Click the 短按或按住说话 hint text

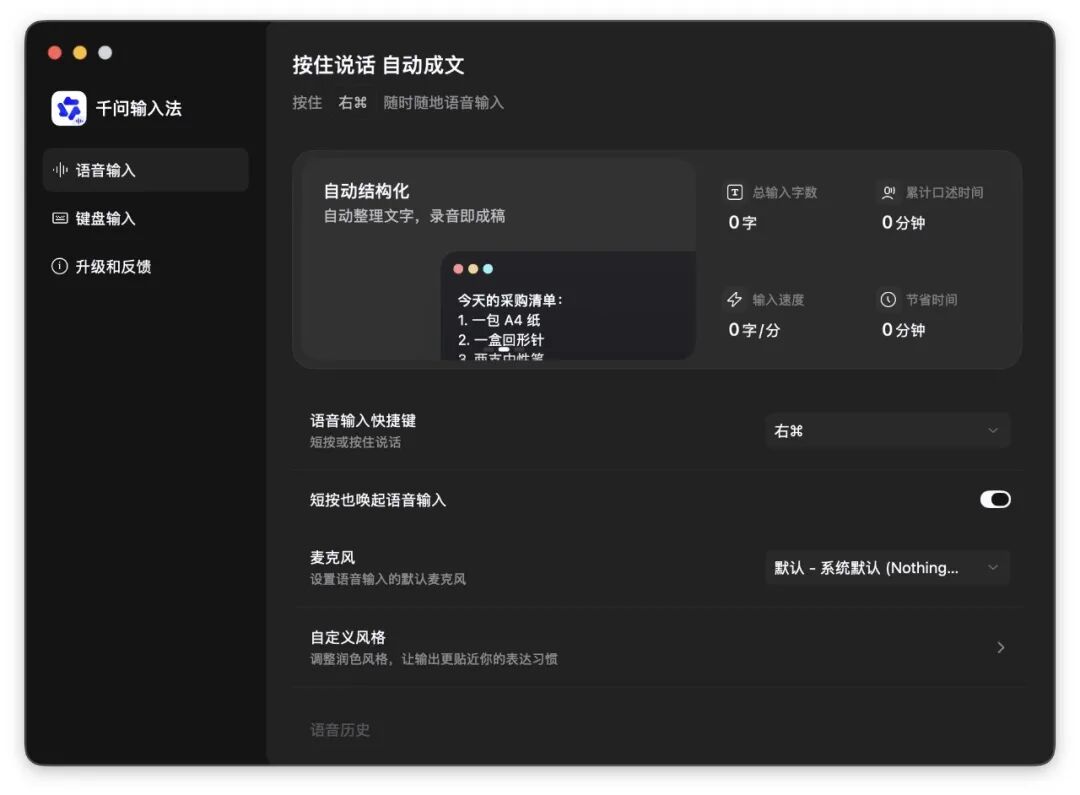tap(355, 442)
